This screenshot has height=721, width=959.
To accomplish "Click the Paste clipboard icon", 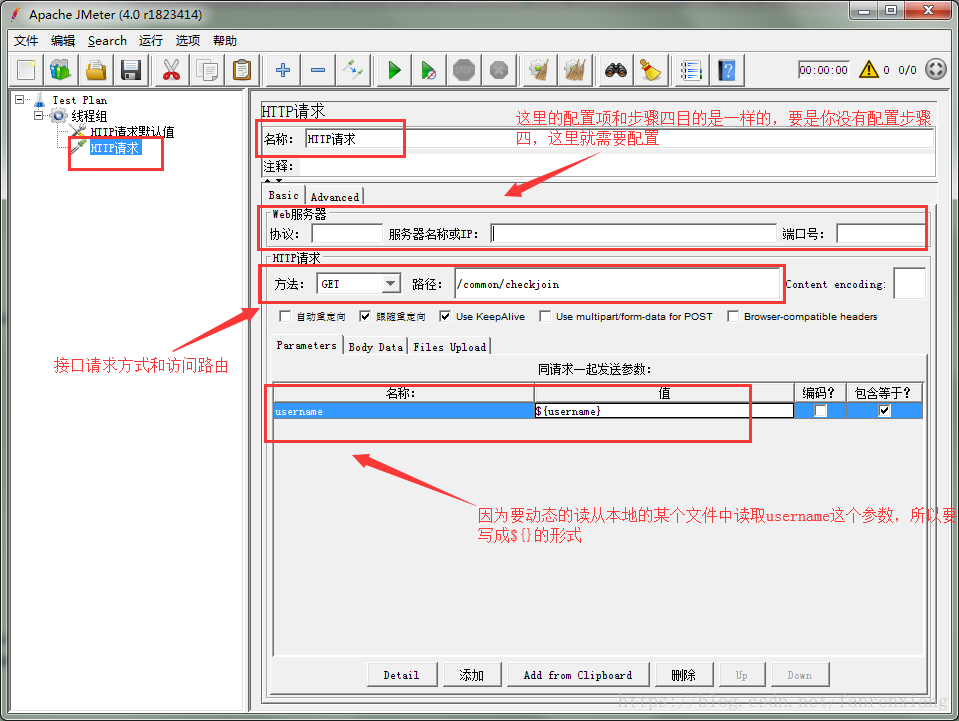I will [242, 70].
